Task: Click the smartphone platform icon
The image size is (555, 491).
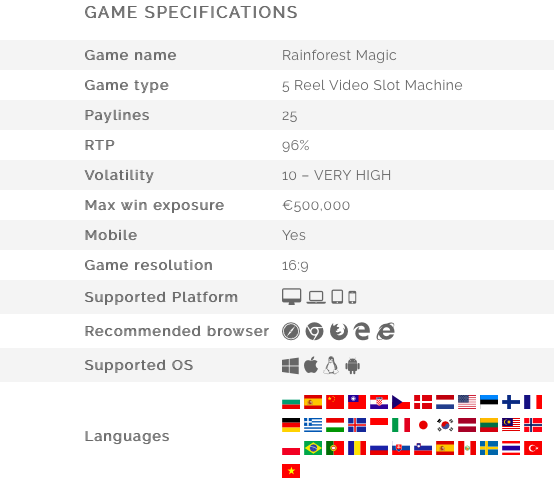Action: point(352,297)
